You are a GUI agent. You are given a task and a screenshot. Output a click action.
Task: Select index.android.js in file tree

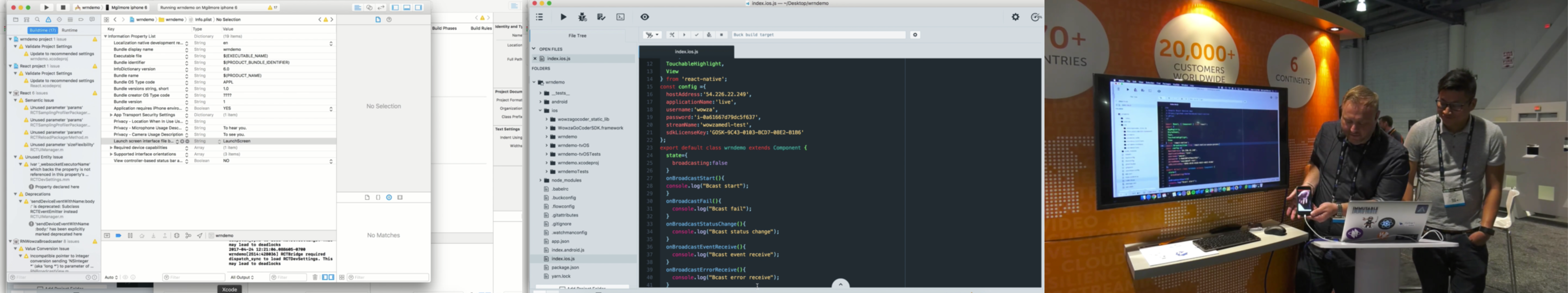click(x=567, y=250)
